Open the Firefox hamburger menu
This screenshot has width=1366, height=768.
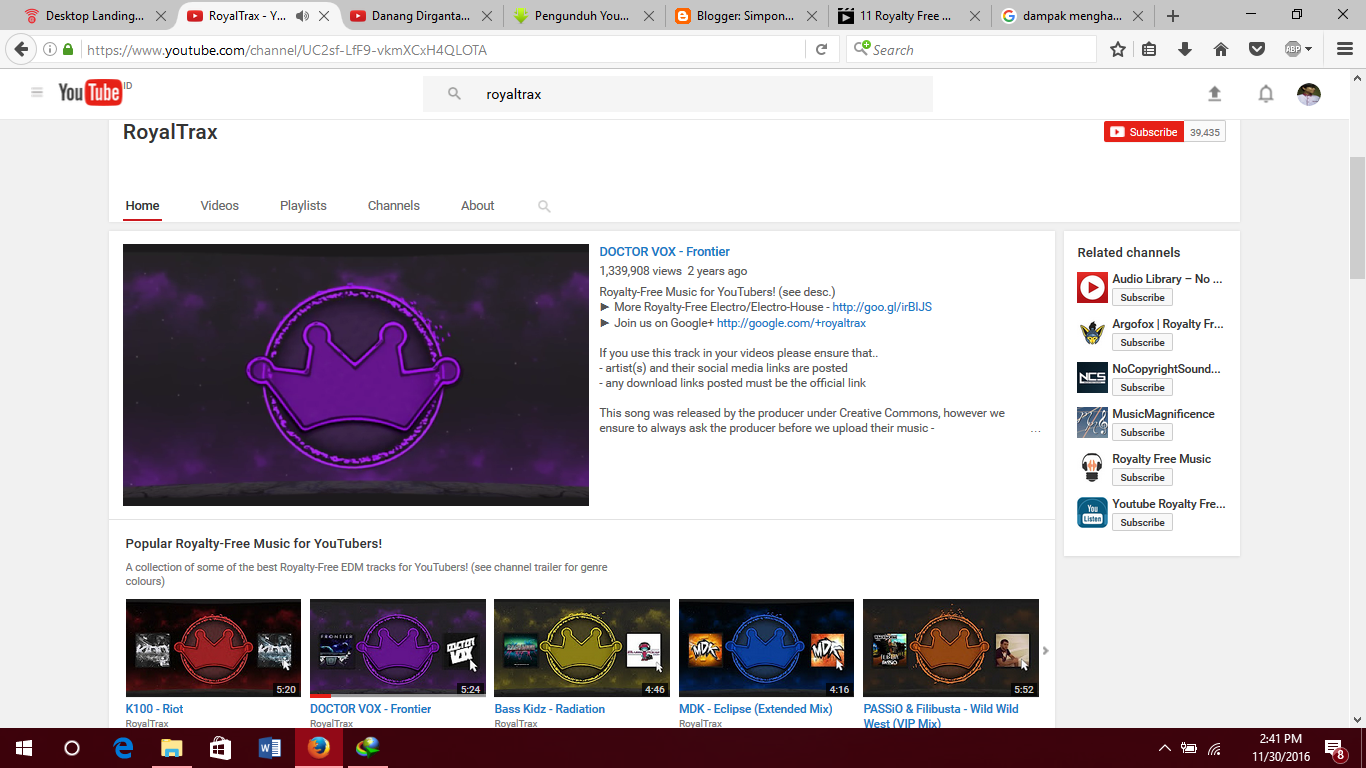coord(1343,49)
